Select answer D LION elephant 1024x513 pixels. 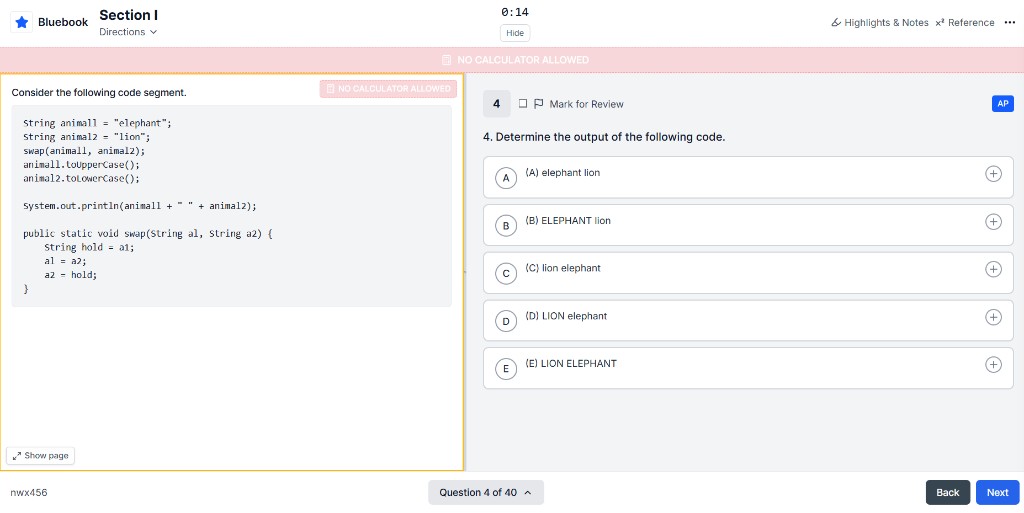coord(748,320)
